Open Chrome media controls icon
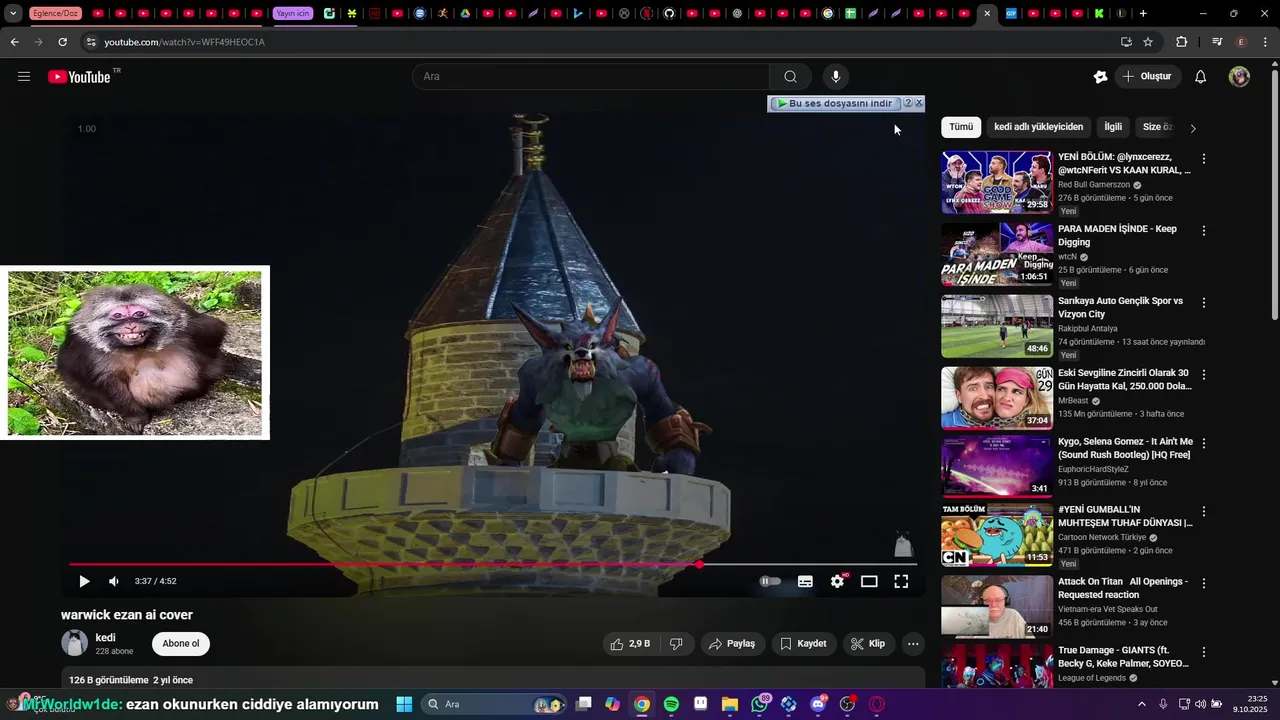Screen dimensions: 1280x720 [x=1217, y=42]
